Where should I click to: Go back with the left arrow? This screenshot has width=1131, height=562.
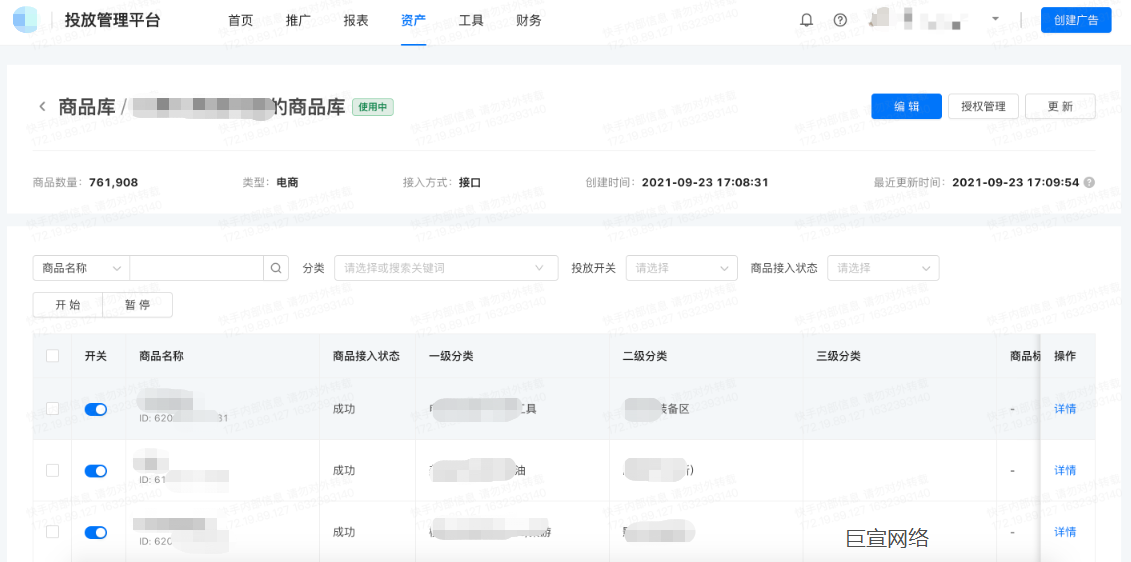click(43, 107)
